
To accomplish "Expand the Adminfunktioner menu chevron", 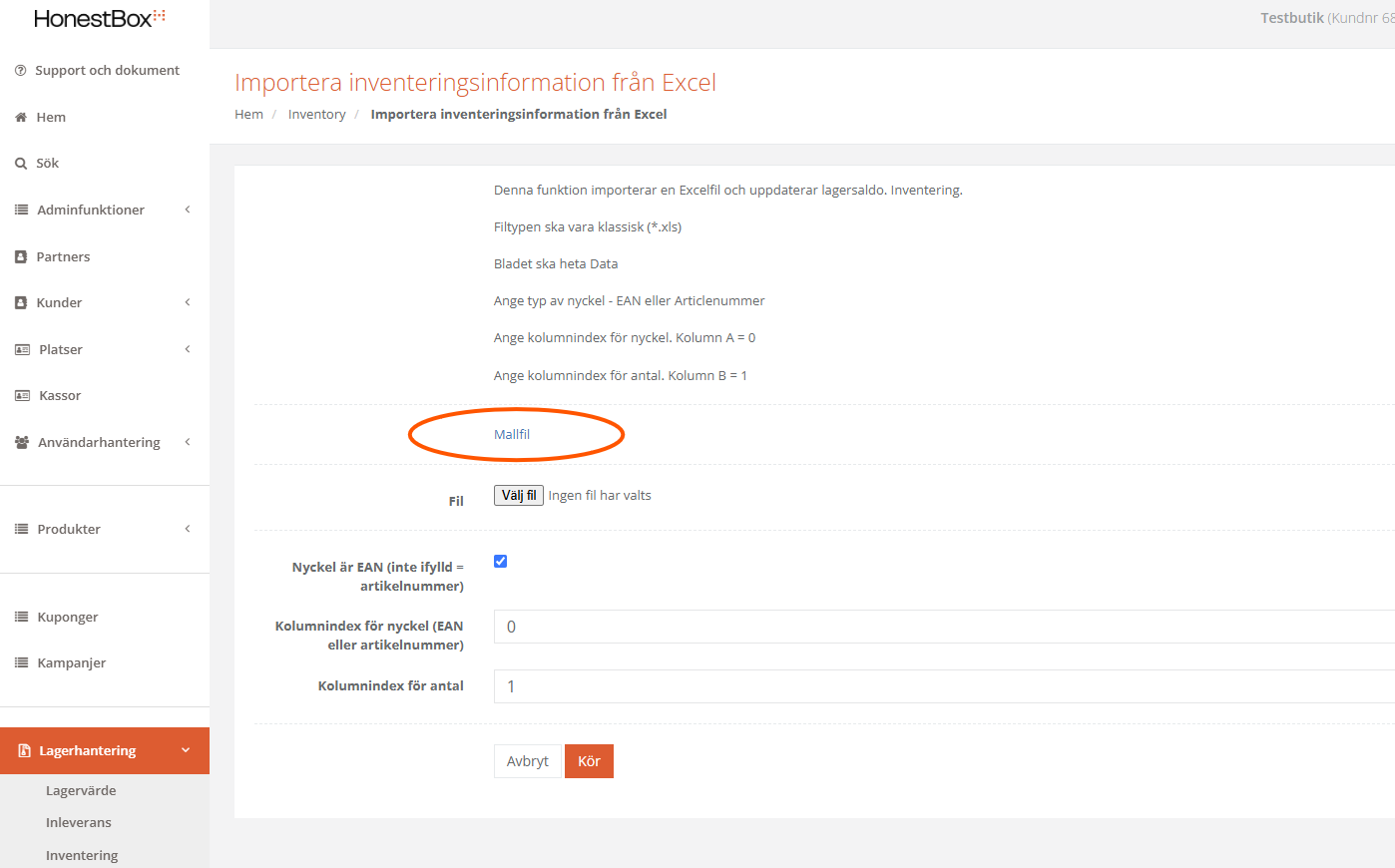I will click(188, 210).
